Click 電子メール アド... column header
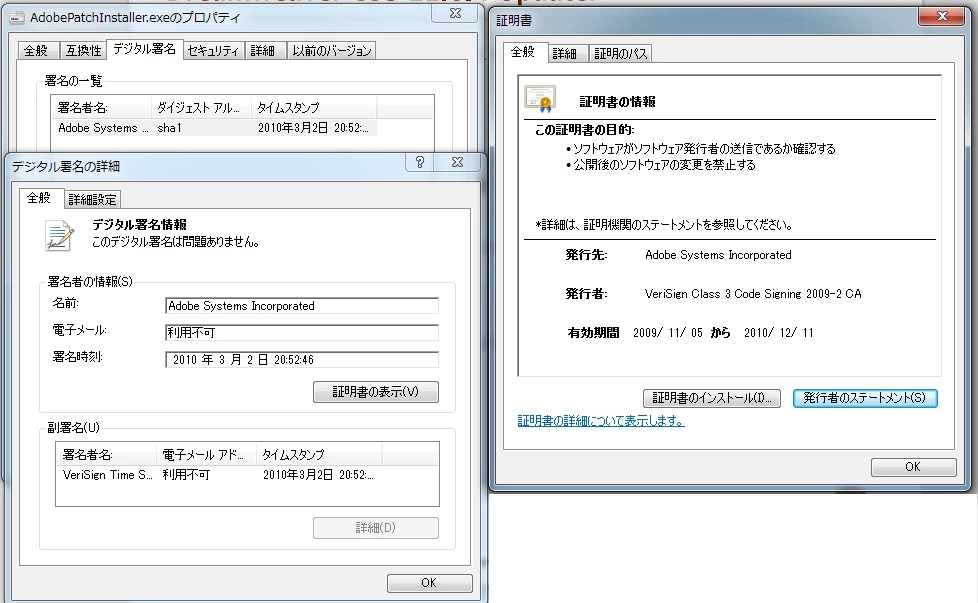 (x=206, y=455)
